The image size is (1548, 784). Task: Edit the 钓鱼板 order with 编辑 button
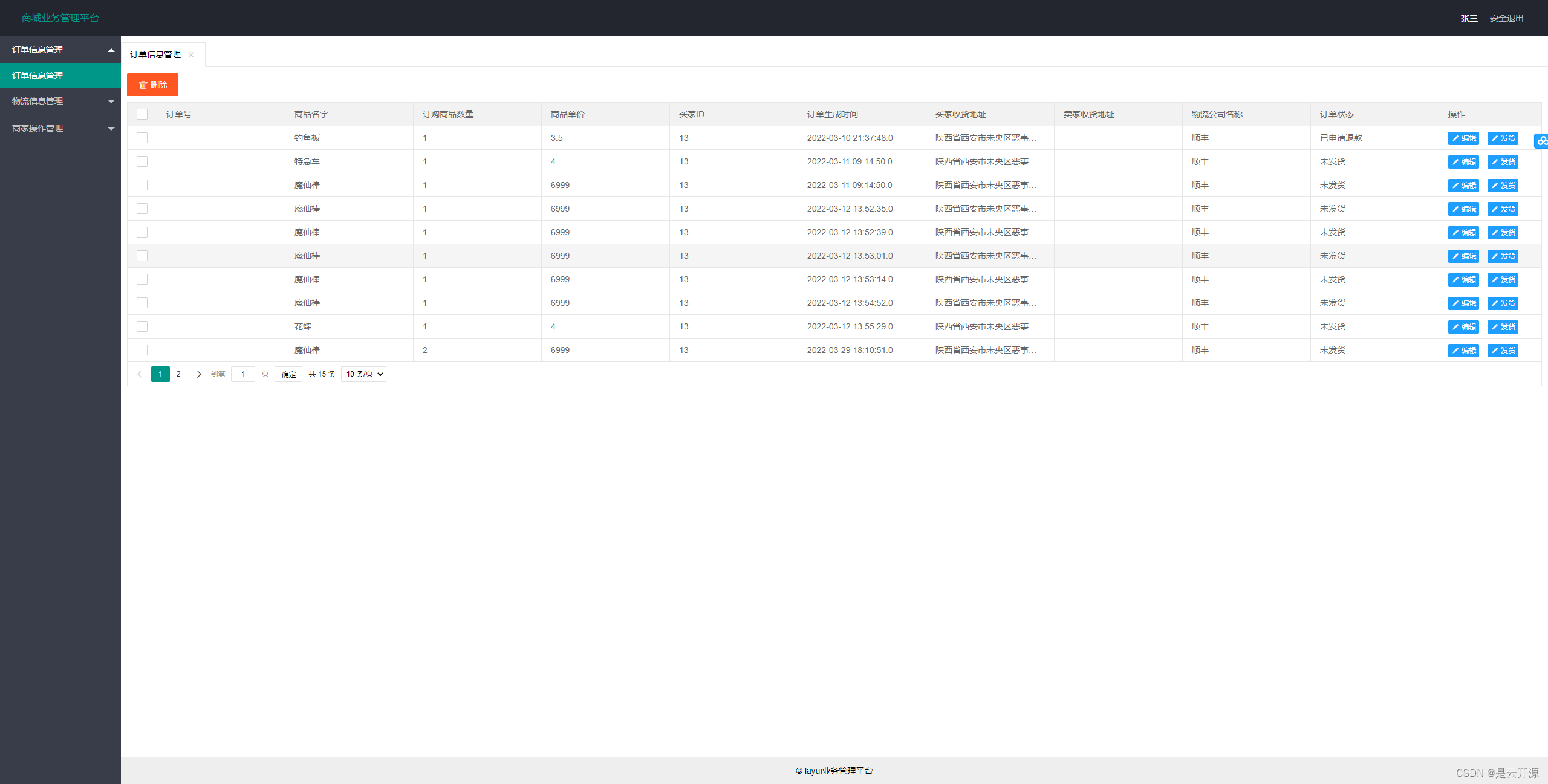click(1463, 138)
